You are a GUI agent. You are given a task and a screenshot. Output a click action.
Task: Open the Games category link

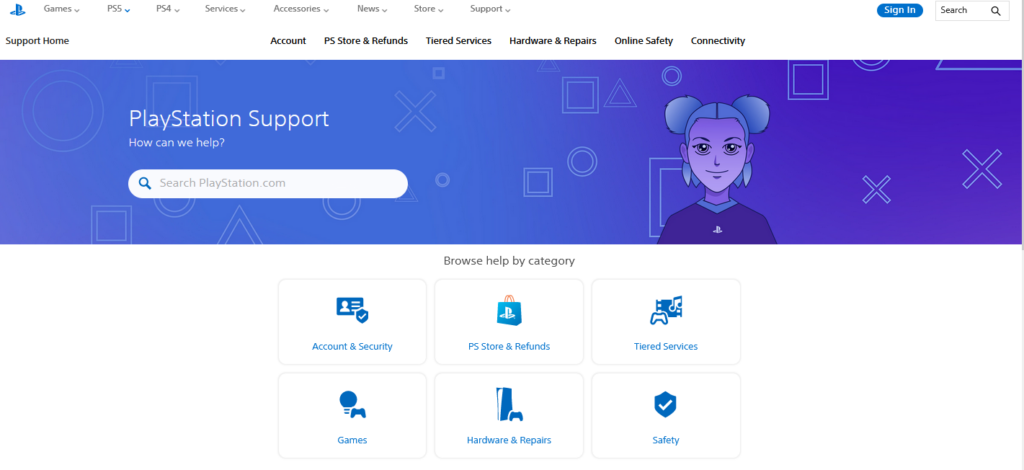(352, 440)
